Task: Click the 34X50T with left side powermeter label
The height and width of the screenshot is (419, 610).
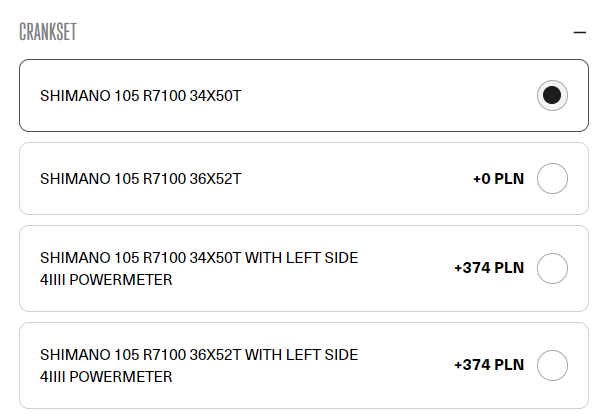Action: coord(198,258)
